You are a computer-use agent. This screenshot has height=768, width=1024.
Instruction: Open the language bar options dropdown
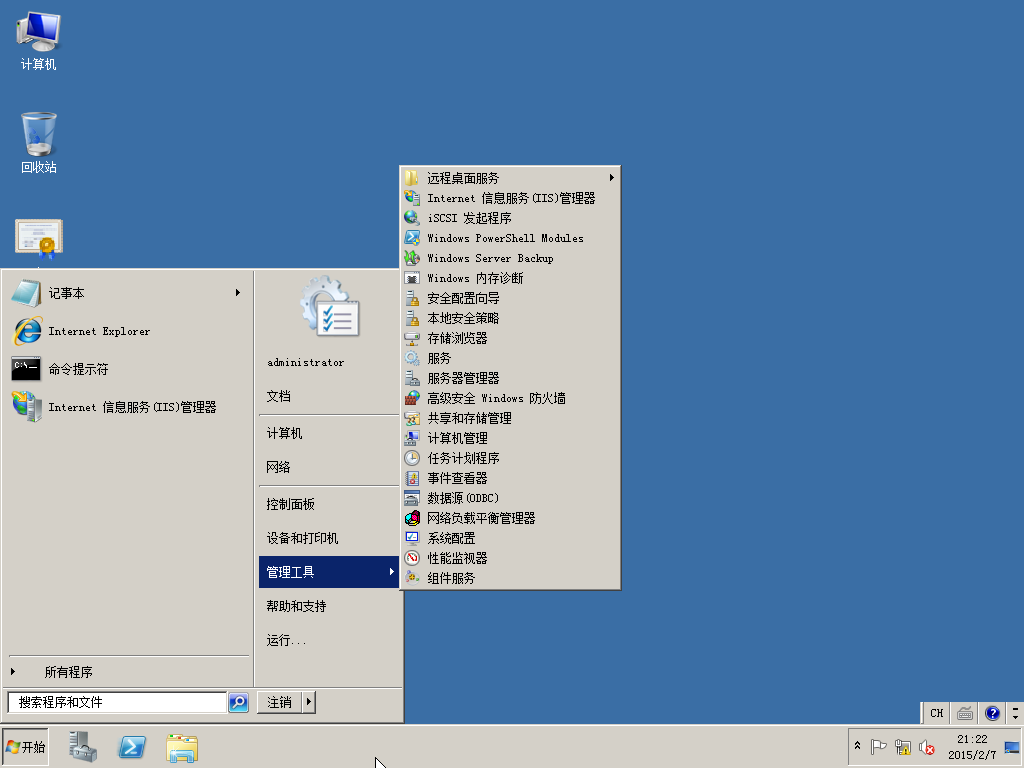point(1015,712)
